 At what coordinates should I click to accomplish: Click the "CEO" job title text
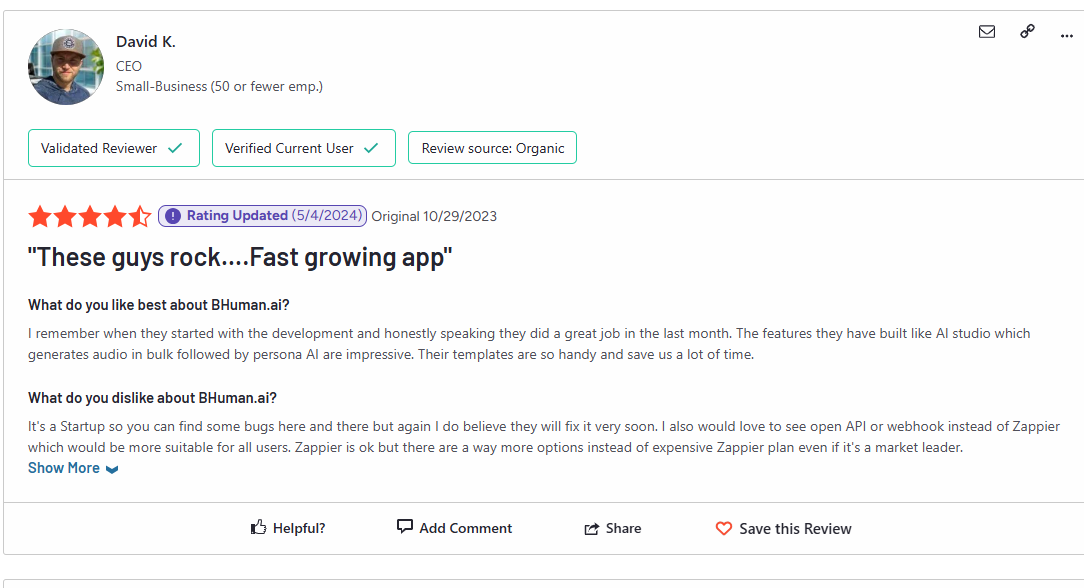pyautogui.click(x=129, y=66)
